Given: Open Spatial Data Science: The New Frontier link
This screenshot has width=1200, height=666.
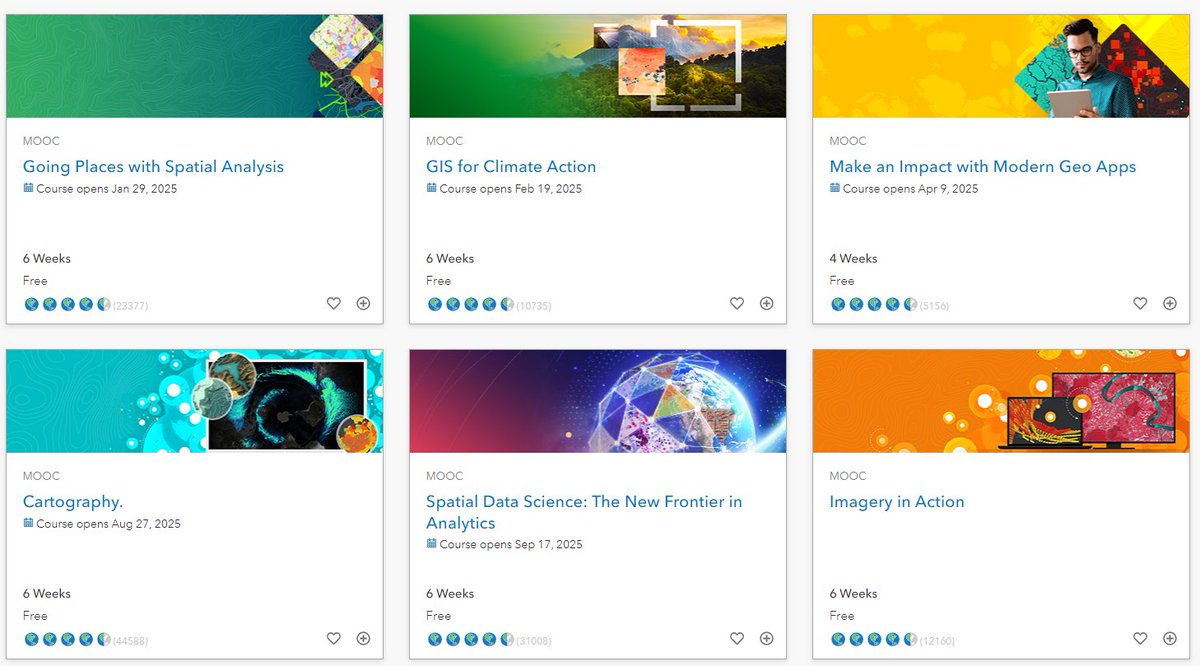Looking at the screenshot, I should point(584,512).
